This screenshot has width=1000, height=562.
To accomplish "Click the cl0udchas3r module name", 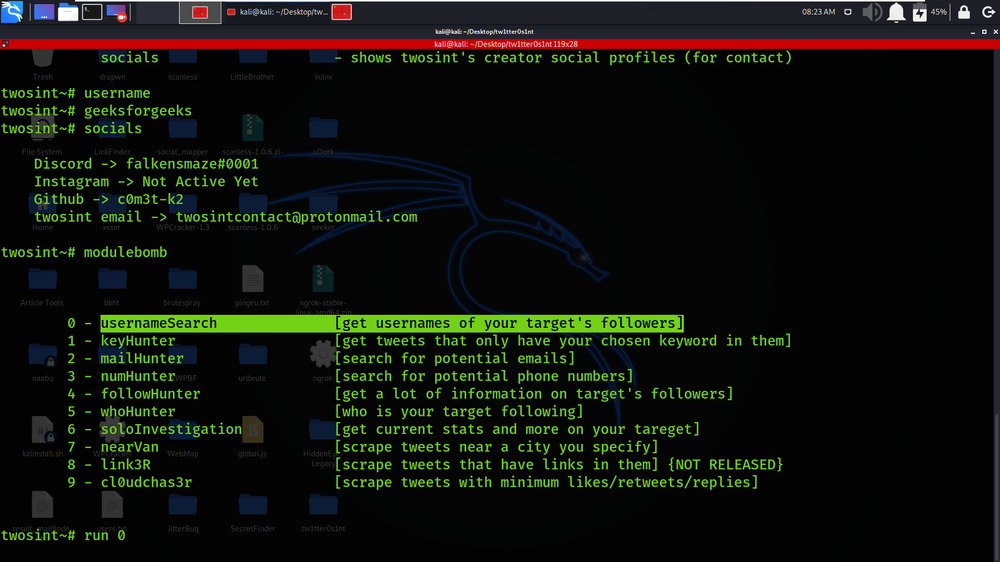I will [x=146, y=482].
